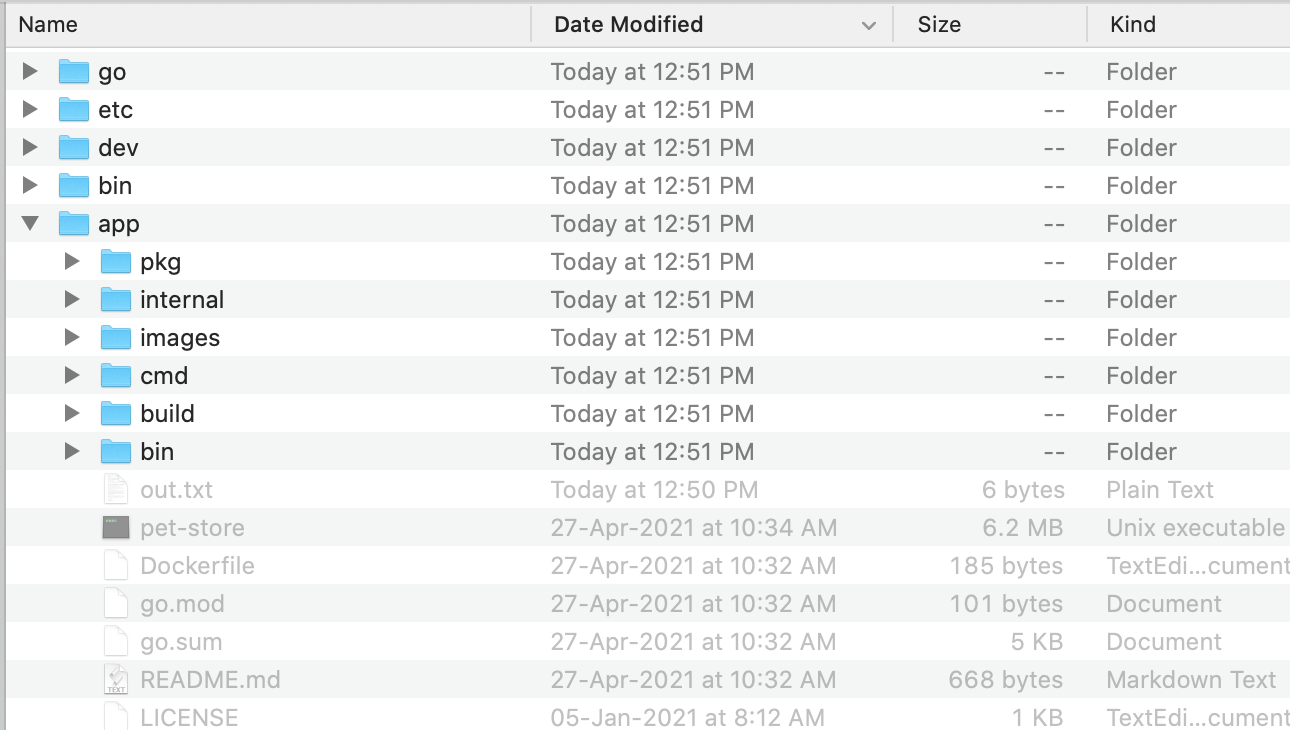
Task: Select the top-level bin folder icon
Action: coord(74,185)
